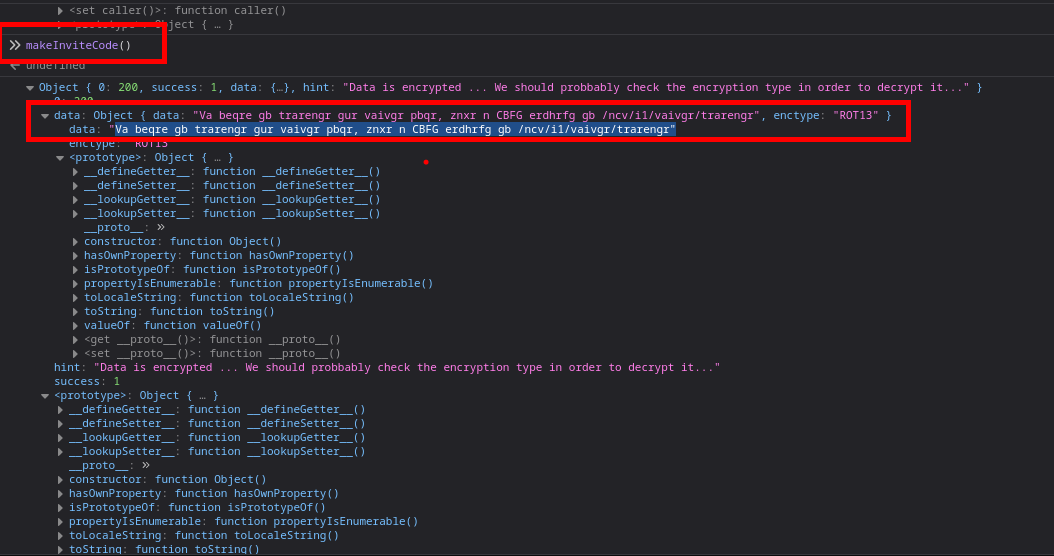Expand __defineGetter__ inside data's prototype
The width and height of the screenshot is (1054, 556).
(x=76, y=172)
